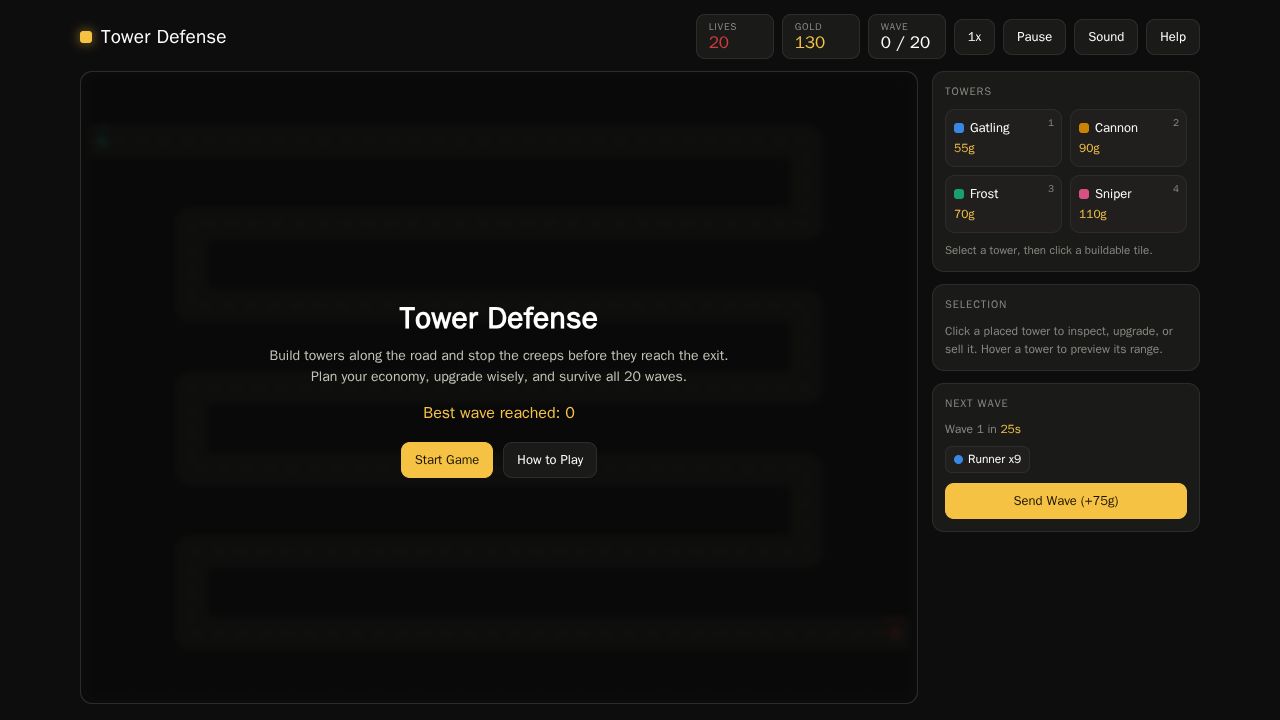Click the Lives counter showing 20

pyautogui.click(x=735, y=37)
